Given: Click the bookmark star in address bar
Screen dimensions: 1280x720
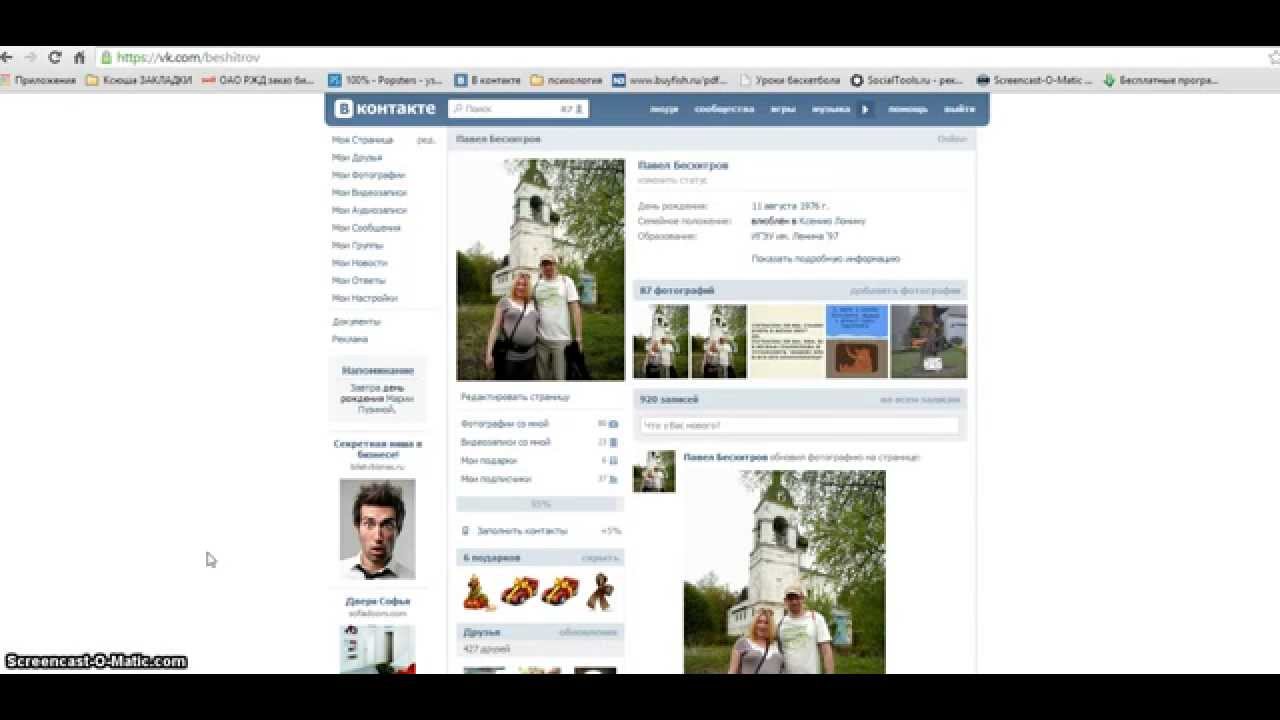Looking at the screenshot, I should click(x=1273, y=58).
